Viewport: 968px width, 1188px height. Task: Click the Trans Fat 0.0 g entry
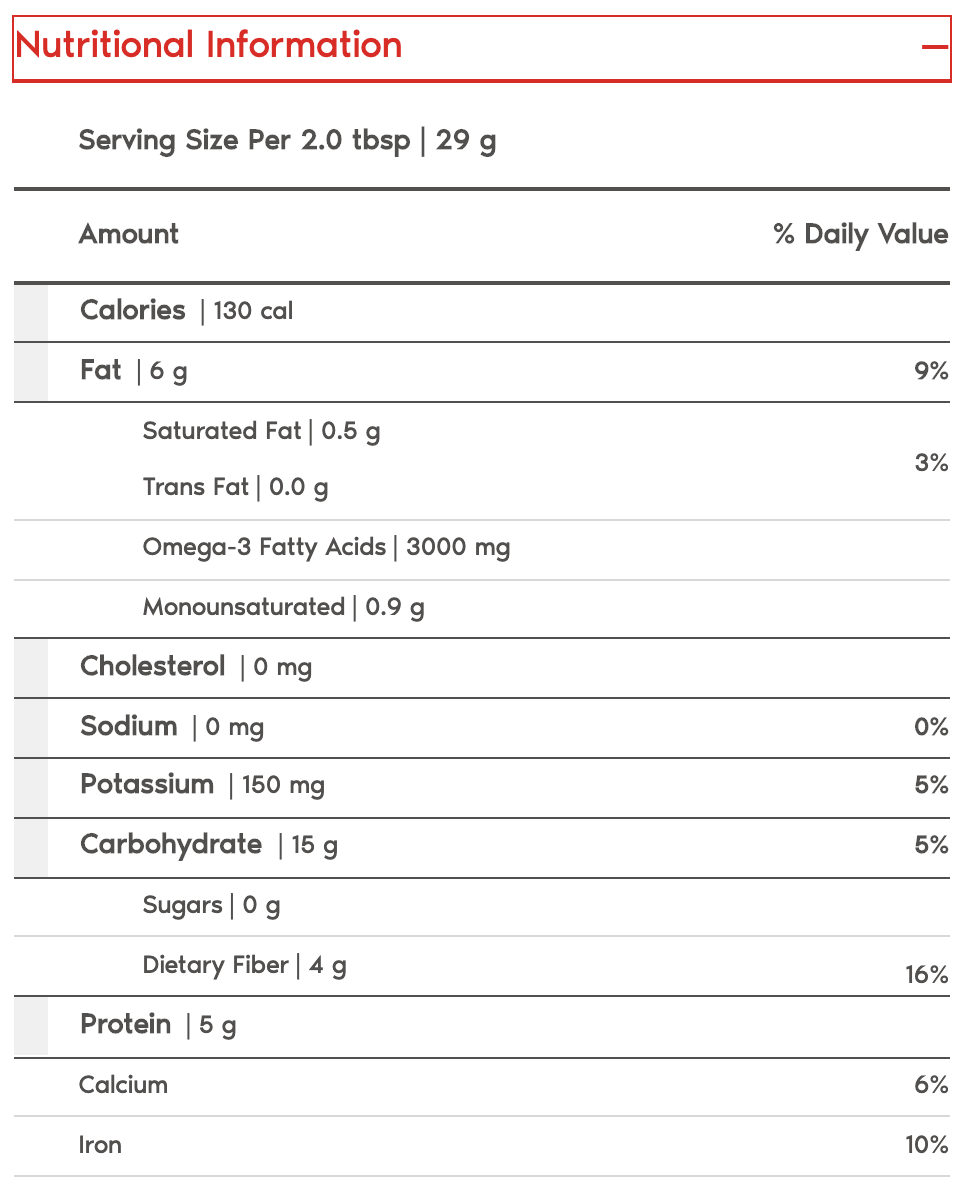235,487
